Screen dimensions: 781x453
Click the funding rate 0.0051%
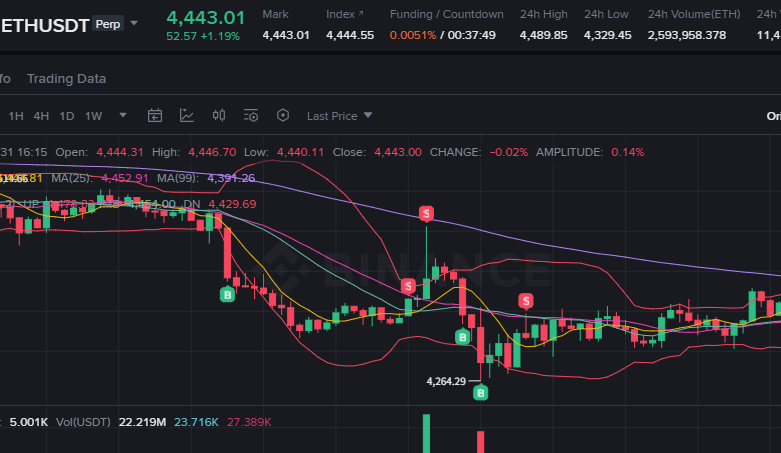pos(413,35)
